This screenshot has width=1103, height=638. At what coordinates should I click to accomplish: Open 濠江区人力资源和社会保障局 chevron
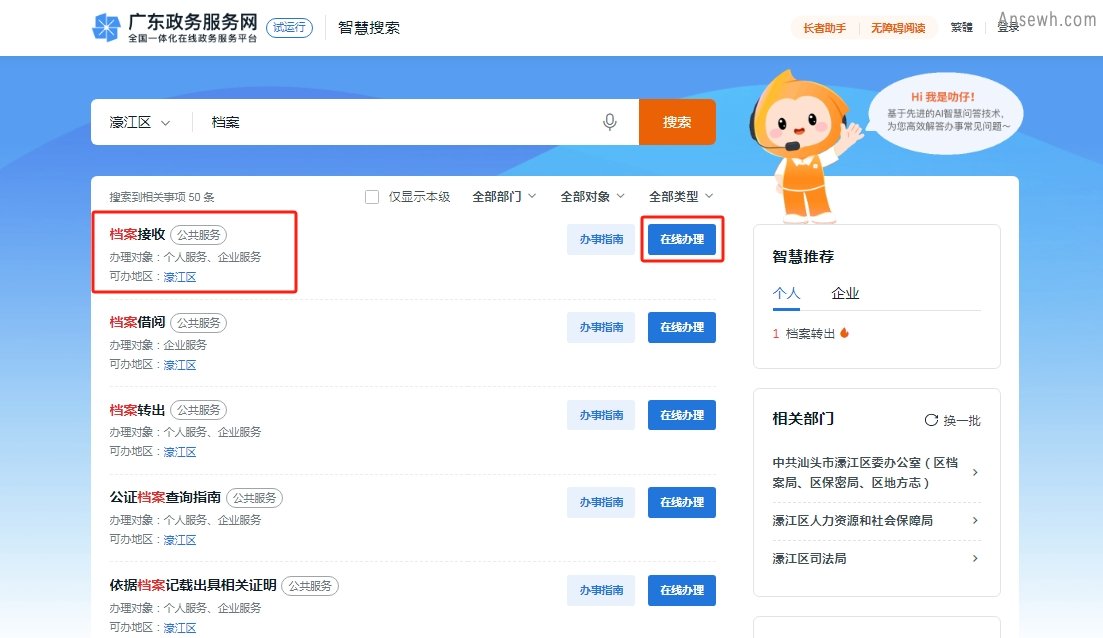click(x=975, y=521)
